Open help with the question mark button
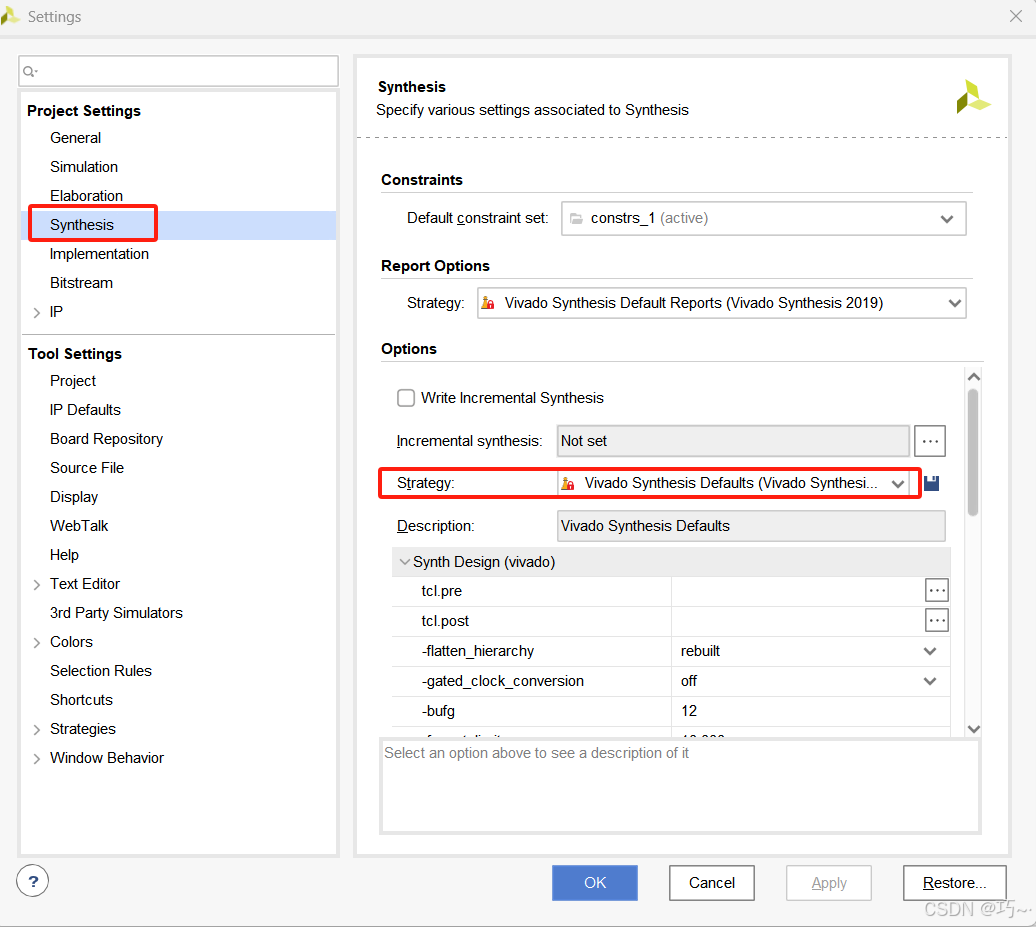Screen dimensions: 1036x927 pos(33,881)
